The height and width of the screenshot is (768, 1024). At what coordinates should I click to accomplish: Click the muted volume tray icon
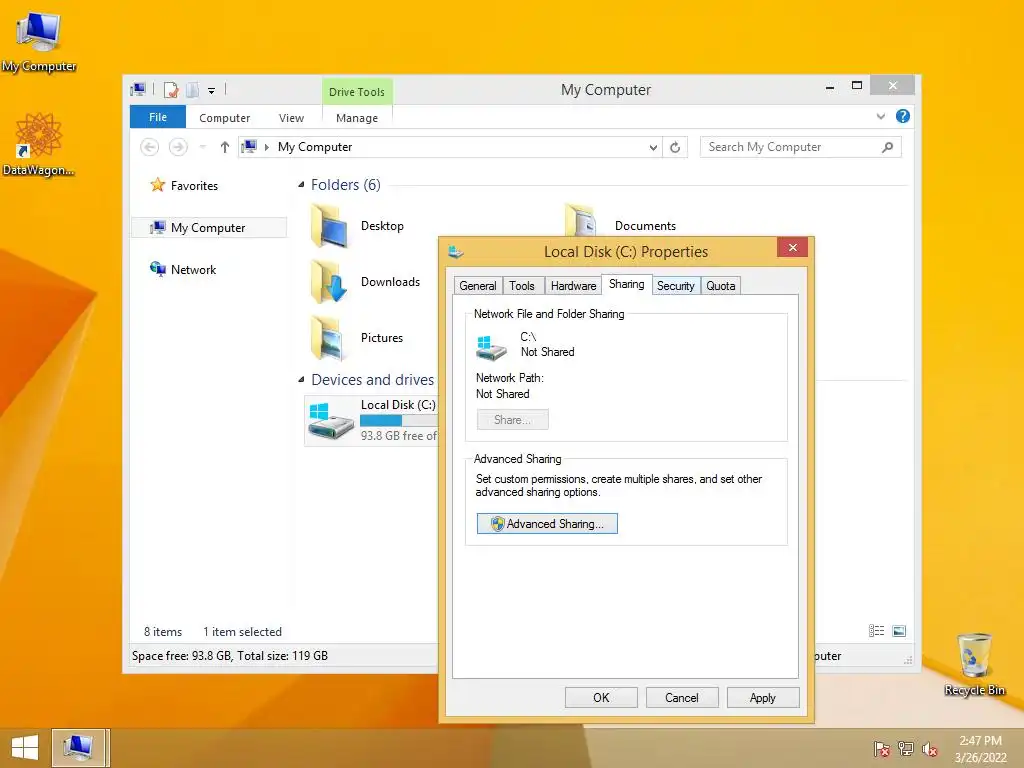click(930, 749)
